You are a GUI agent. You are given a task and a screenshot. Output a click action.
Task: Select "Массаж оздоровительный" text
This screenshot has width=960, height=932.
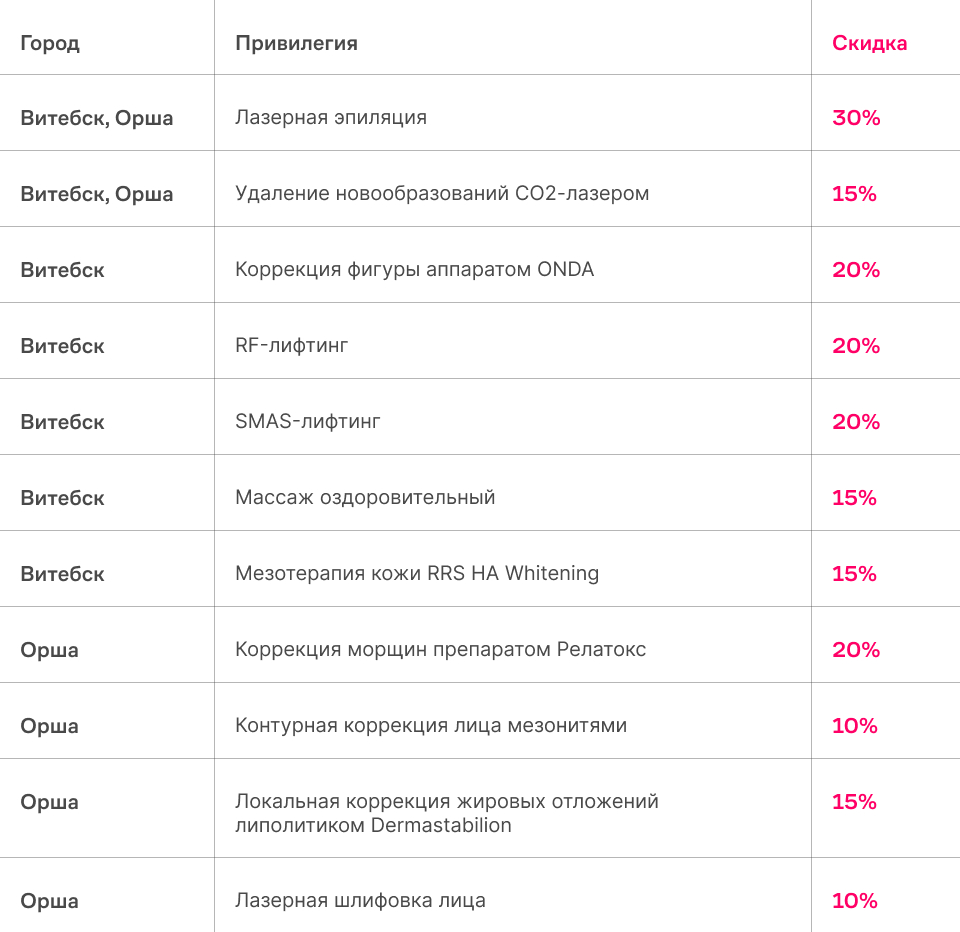click(x=365, y=498)
